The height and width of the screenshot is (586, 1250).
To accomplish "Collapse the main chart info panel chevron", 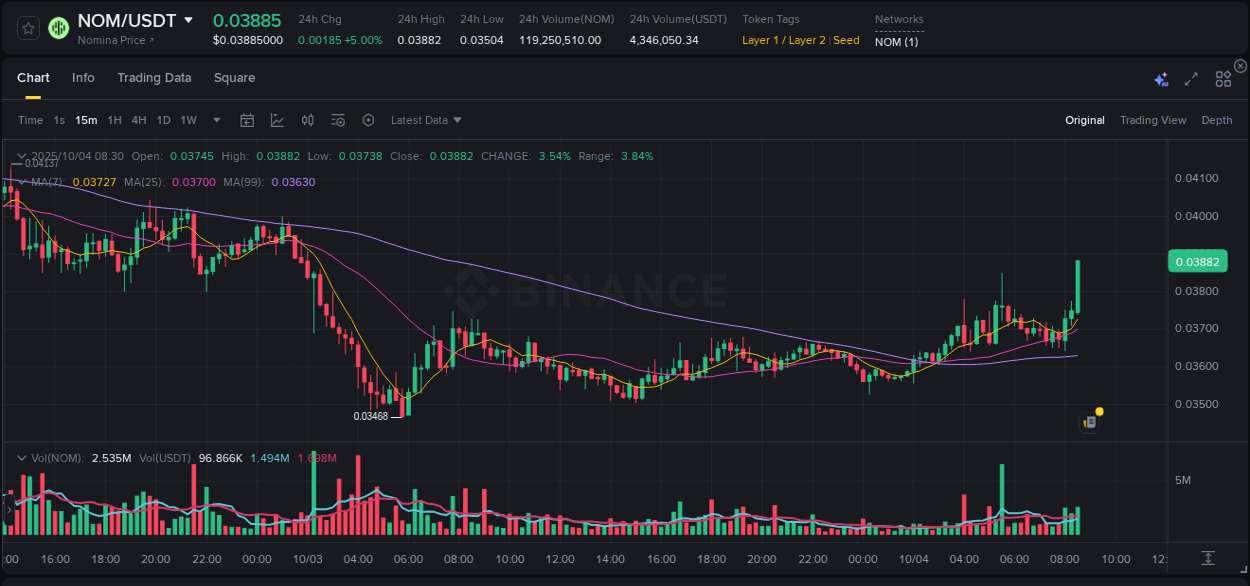I will (22, 156).
